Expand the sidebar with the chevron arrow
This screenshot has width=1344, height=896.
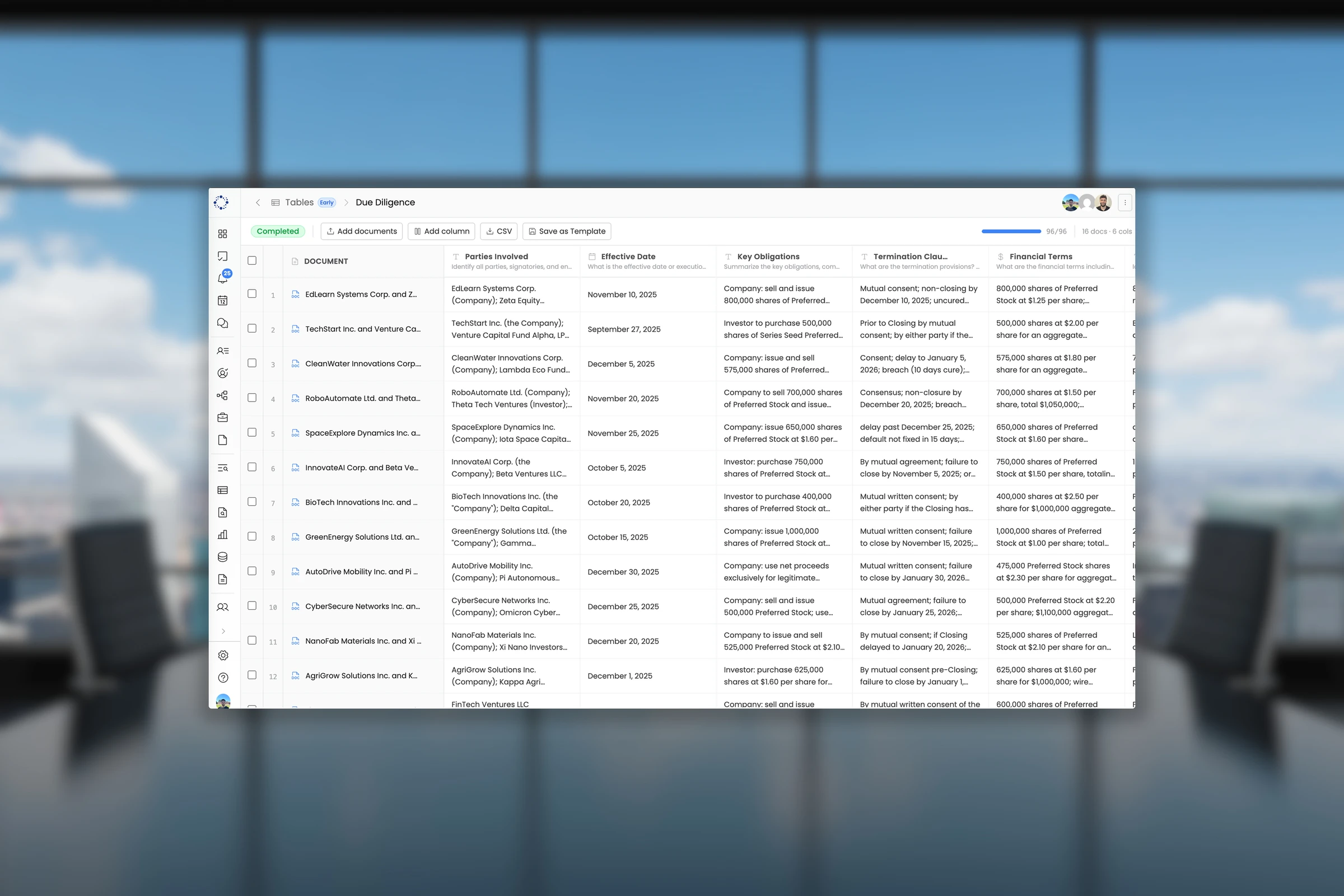click(223, 631)
